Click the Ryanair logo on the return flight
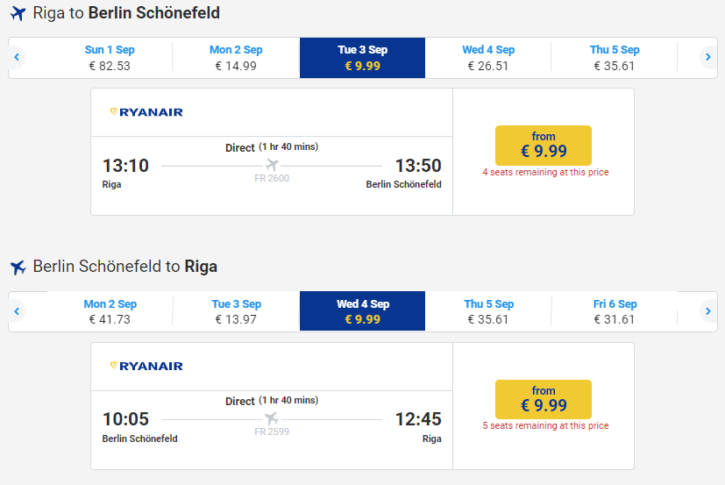This screenshot has width=725, height=485. click(x=147, y=366)
